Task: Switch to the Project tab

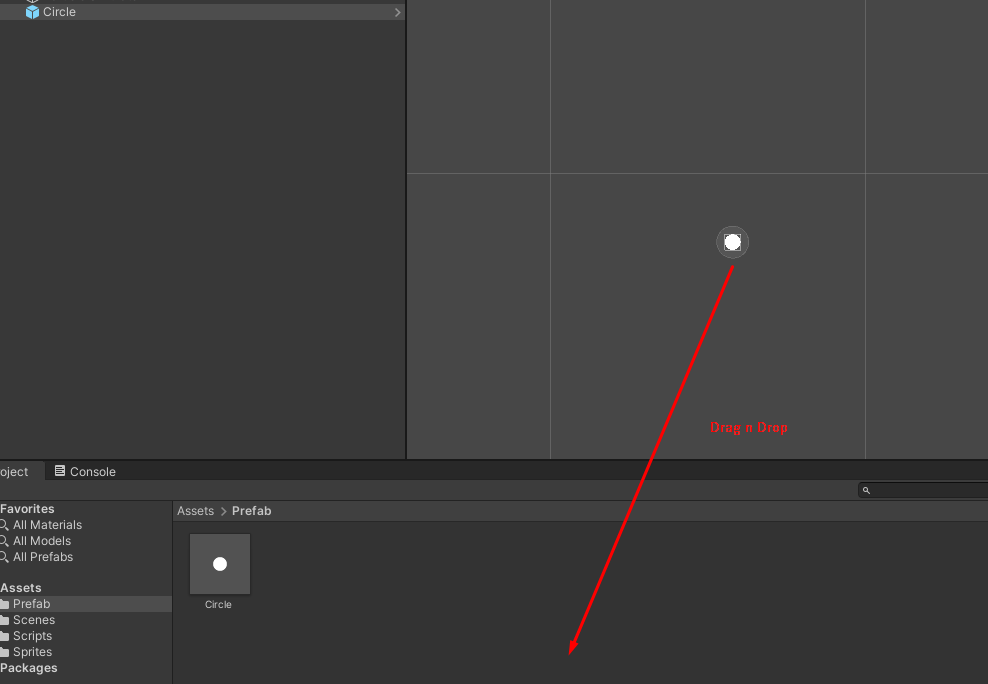Action: (16, 471)
